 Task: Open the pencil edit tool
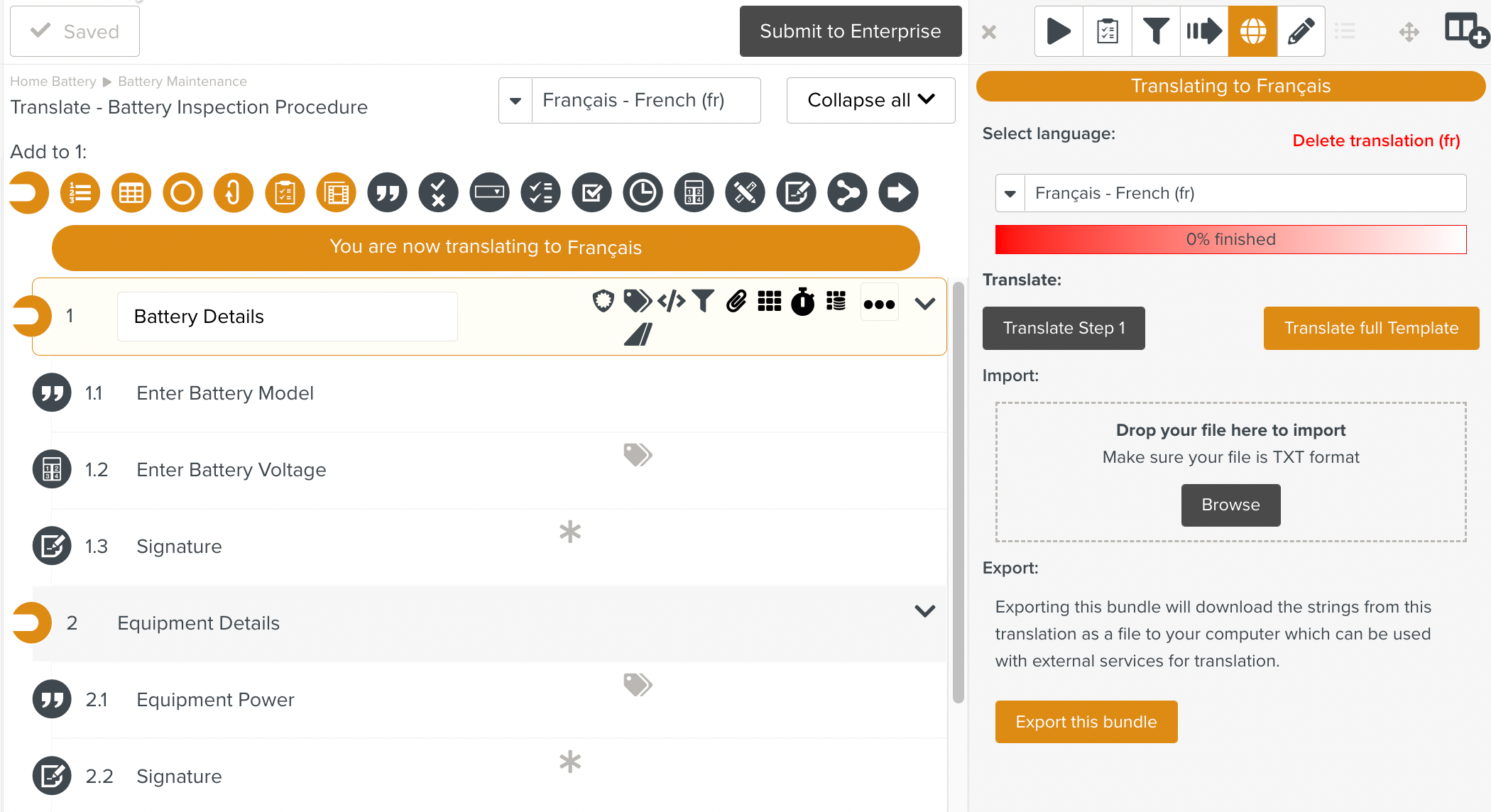1301,31
